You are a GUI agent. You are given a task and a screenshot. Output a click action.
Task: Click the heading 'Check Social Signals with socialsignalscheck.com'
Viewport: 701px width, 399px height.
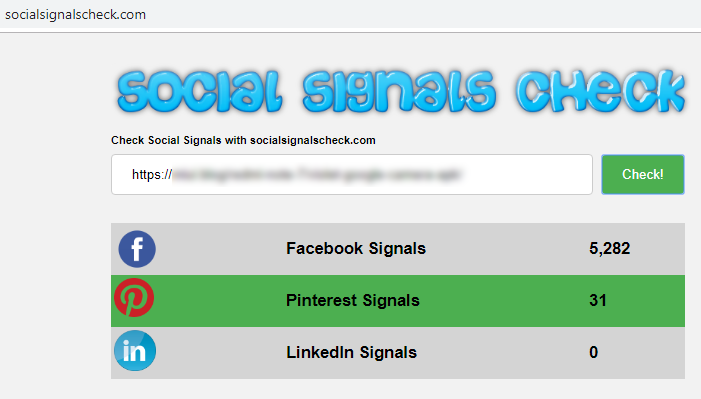pyautogui.click(x=243, y=140)
